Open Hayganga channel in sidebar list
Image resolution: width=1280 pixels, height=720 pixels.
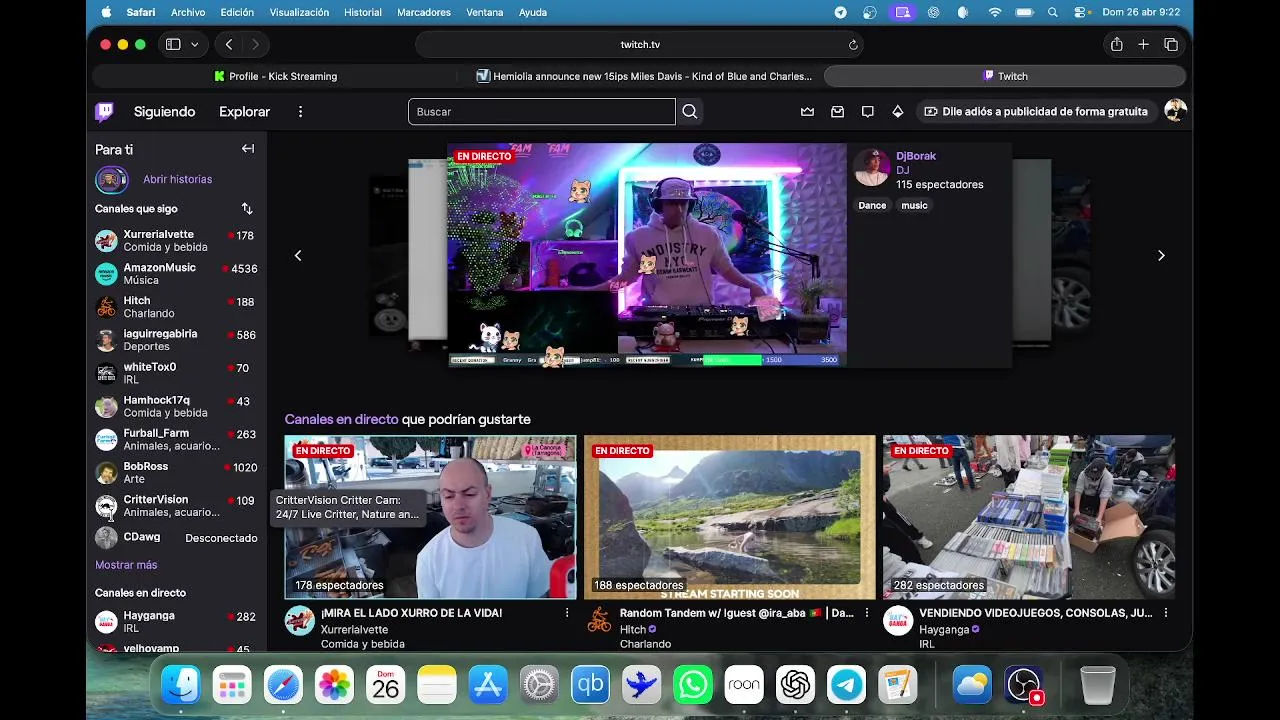point(176,622)
